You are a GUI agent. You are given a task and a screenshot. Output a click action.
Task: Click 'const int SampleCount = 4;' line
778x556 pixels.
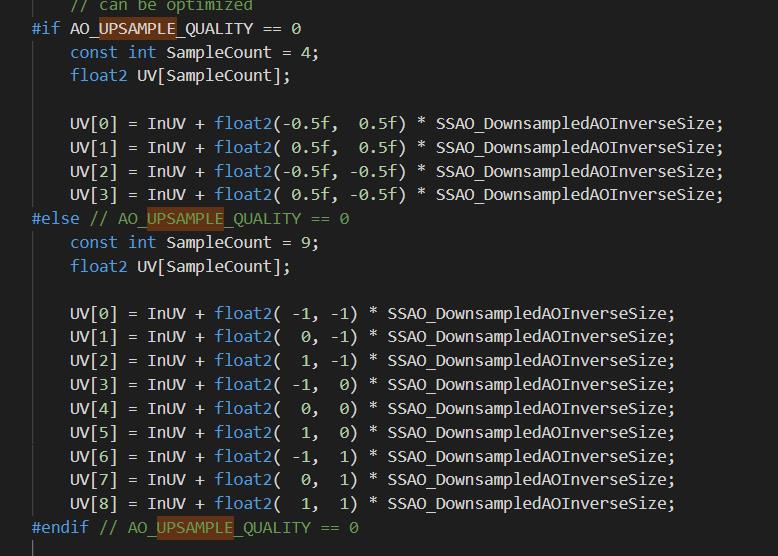(x=194, y=53)
